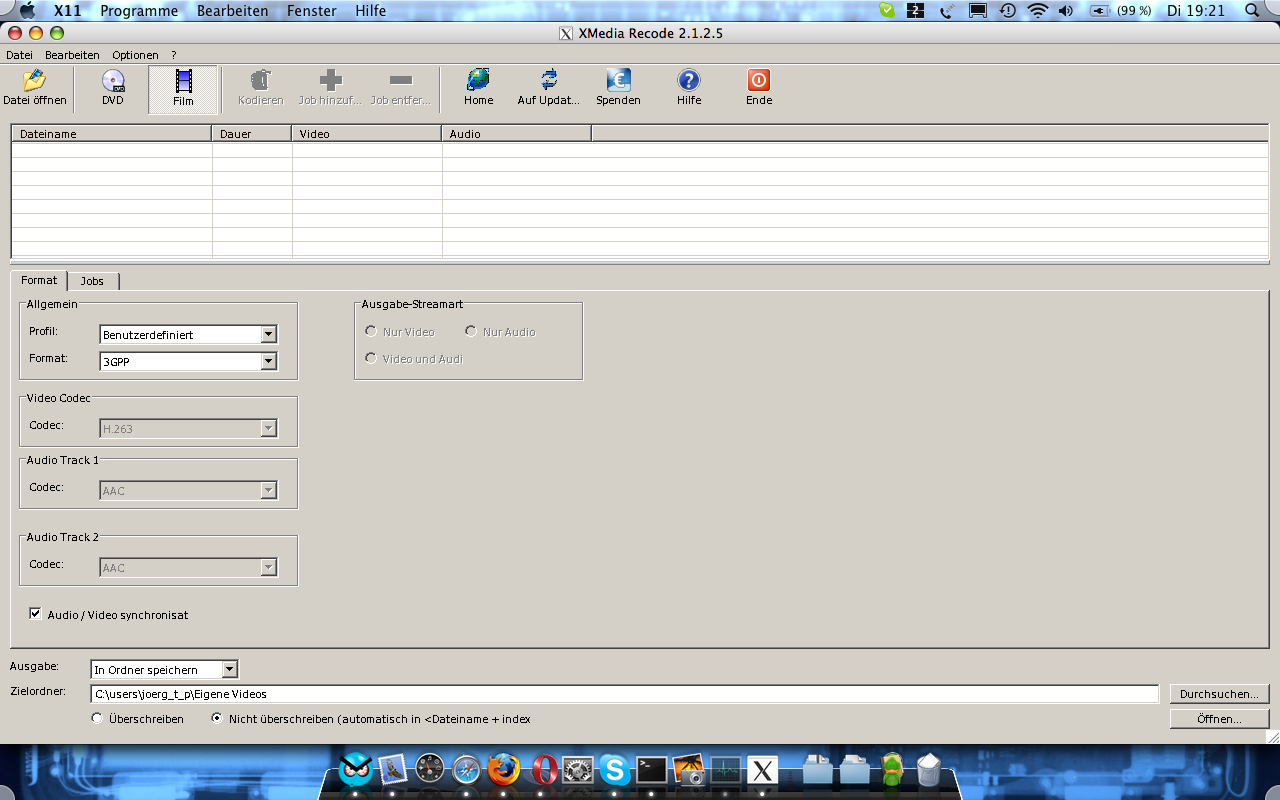Screen dimensions: 1280x800
Task: Click the Adium duck icon in dock
Action: click(892, 769)
